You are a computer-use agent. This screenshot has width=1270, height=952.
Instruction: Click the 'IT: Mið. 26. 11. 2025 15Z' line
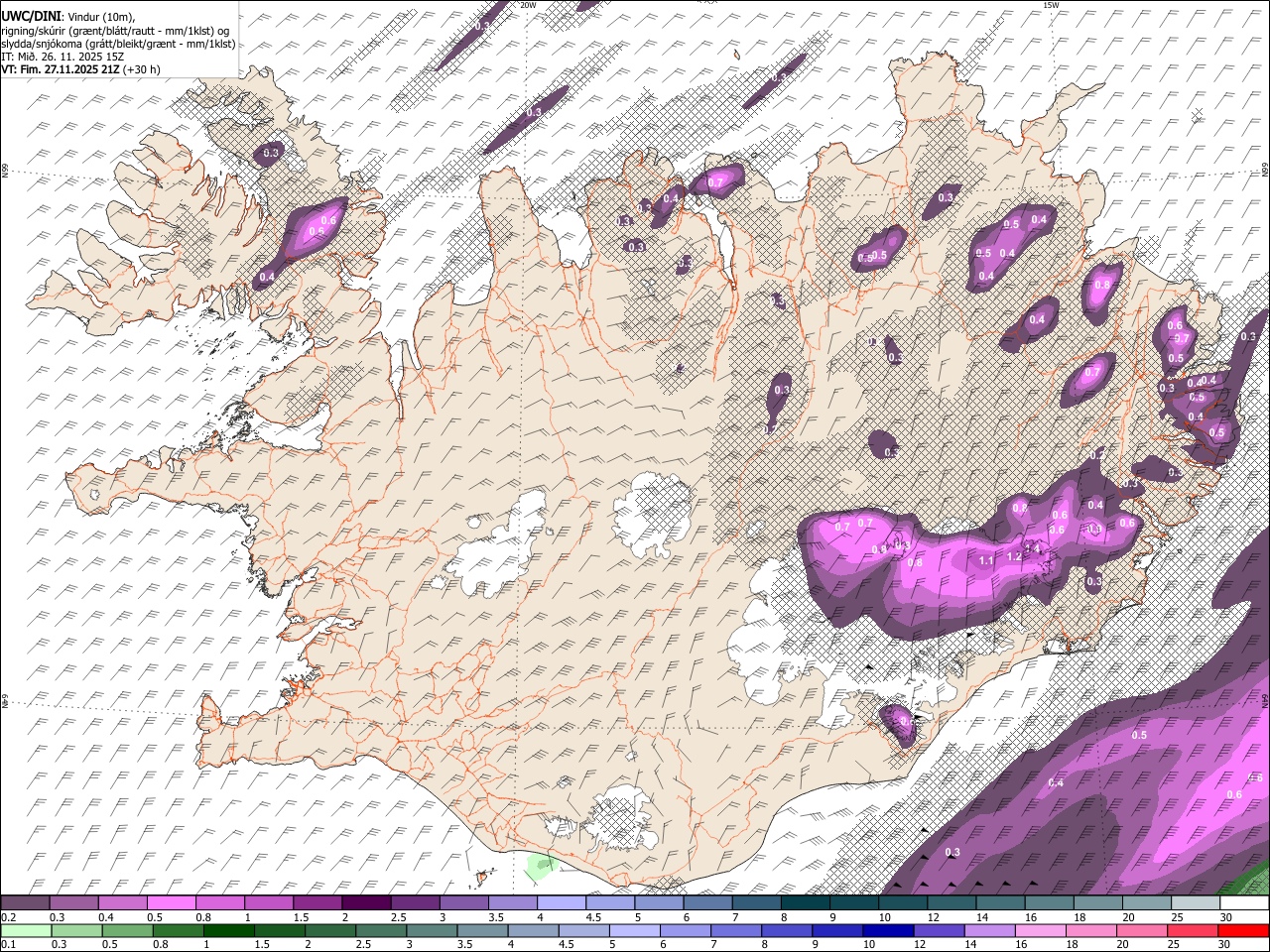63,58
